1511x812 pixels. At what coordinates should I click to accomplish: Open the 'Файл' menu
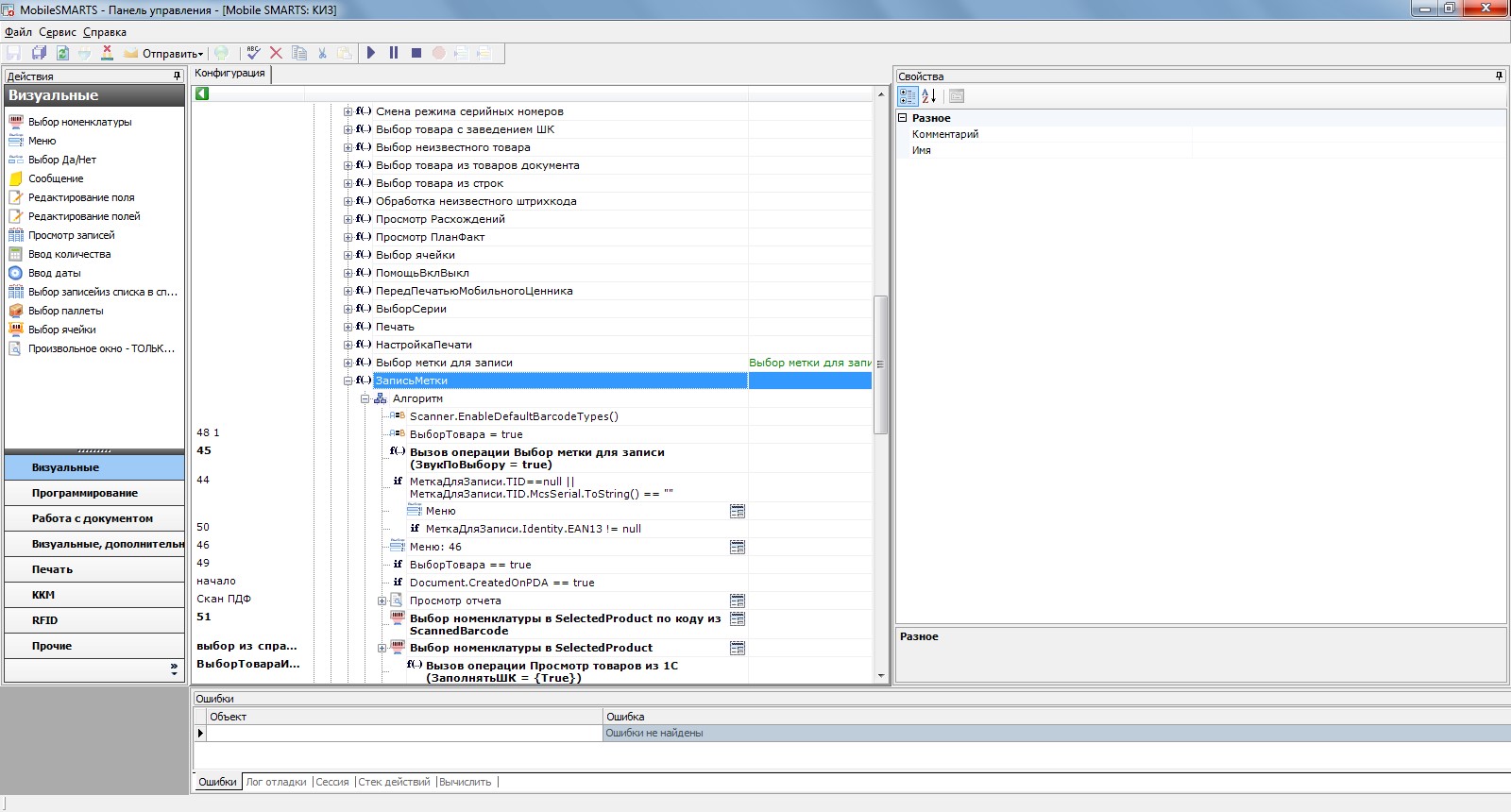[x=18, y=32]
